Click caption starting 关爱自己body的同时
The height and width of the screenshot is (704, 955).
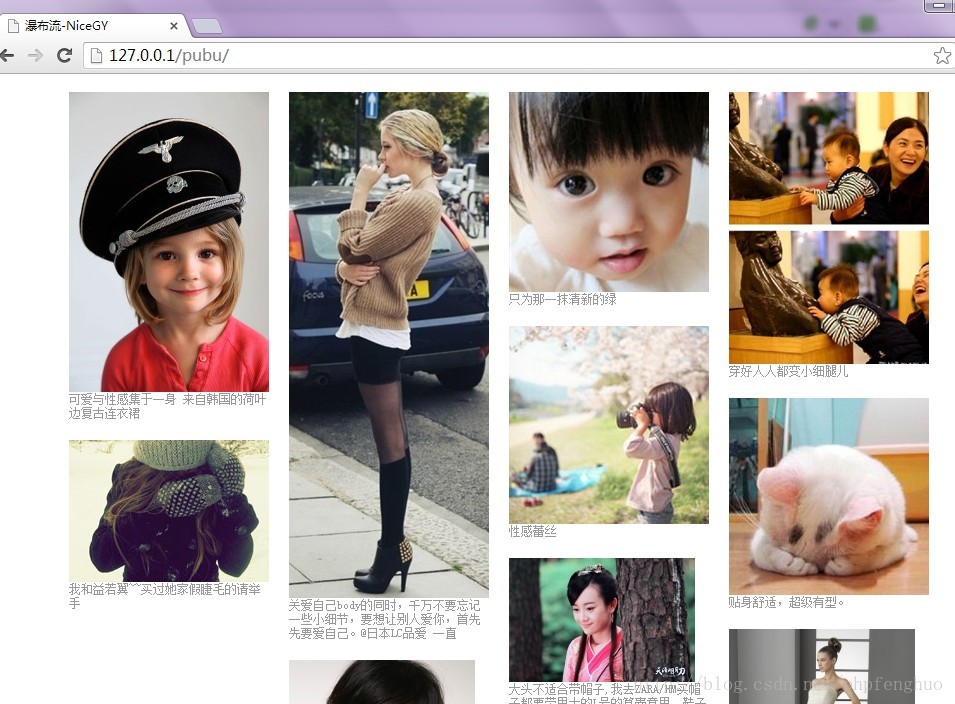384,619
